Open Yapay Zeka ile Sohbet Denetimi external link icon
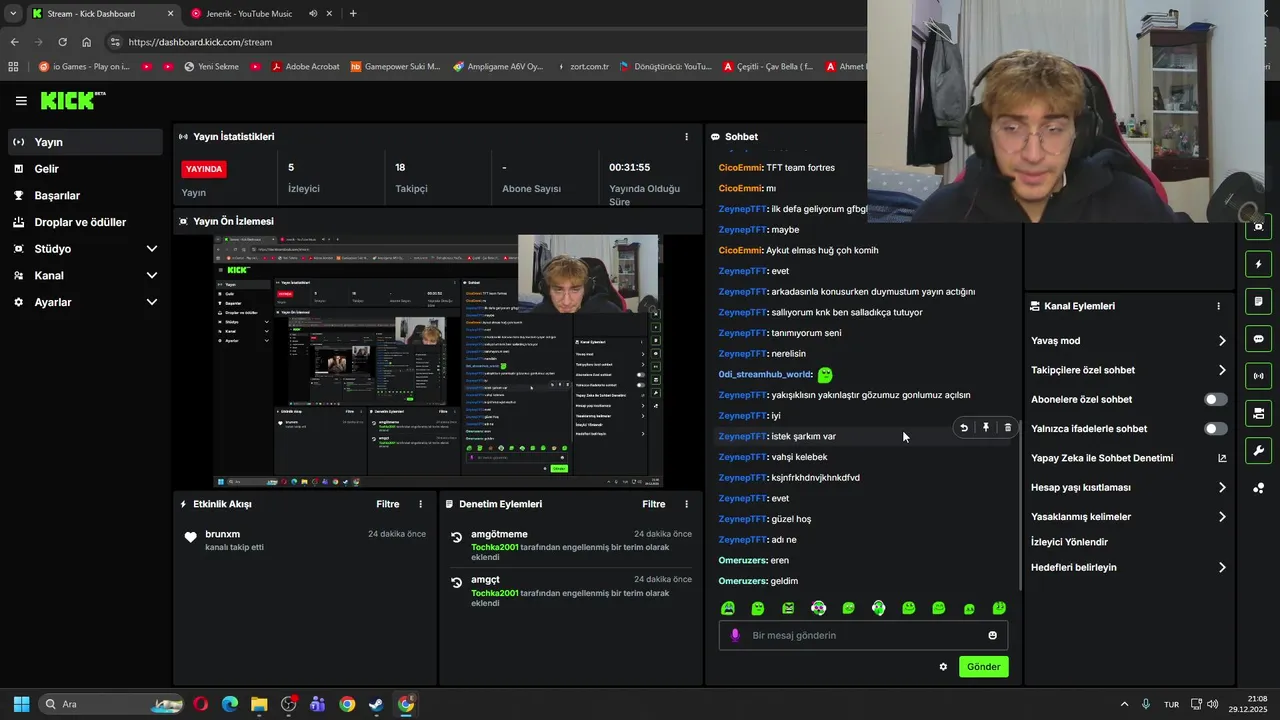Screen dimensions: 1280x720 (1222, 458)
